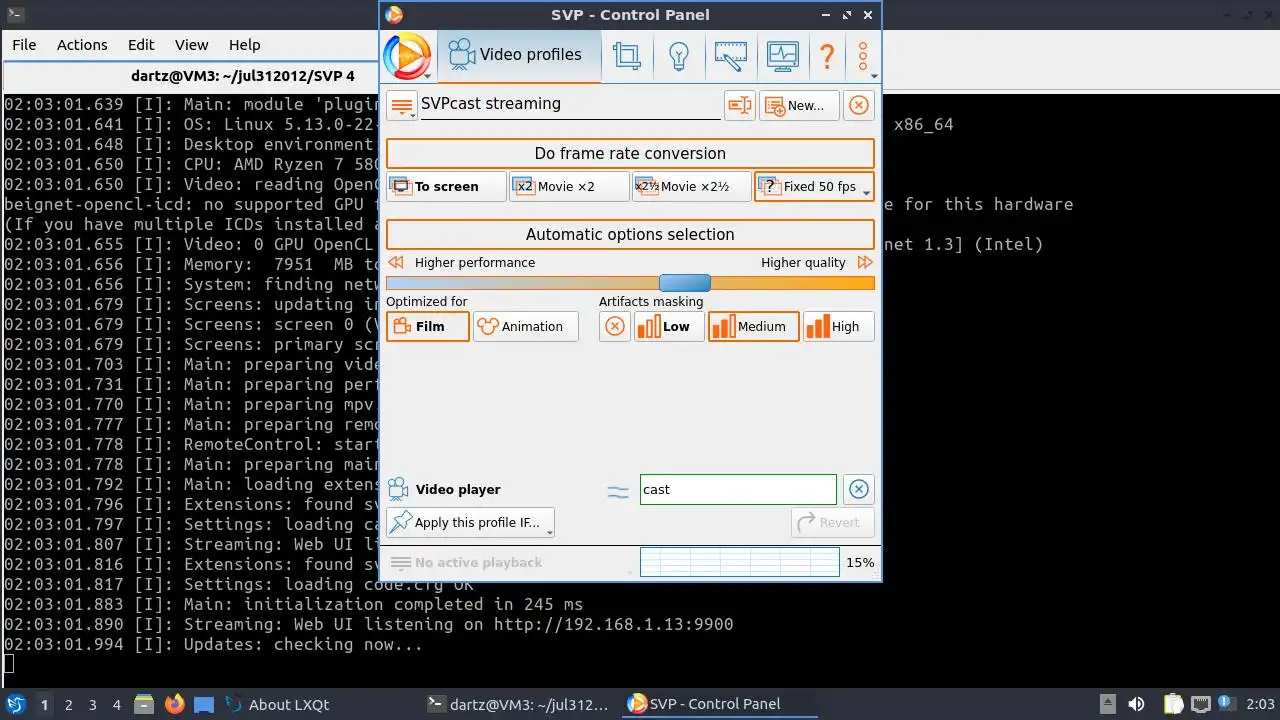Viewport: 1280px width, 720px height.
Task: Set artifacts masking to High
Action: point(838,326)
